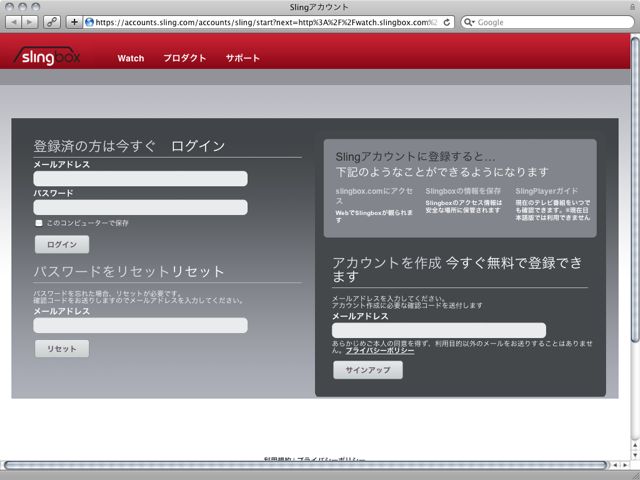
Task: Open the bookmarks button next to navigation arrows
Action: [52, 22]
